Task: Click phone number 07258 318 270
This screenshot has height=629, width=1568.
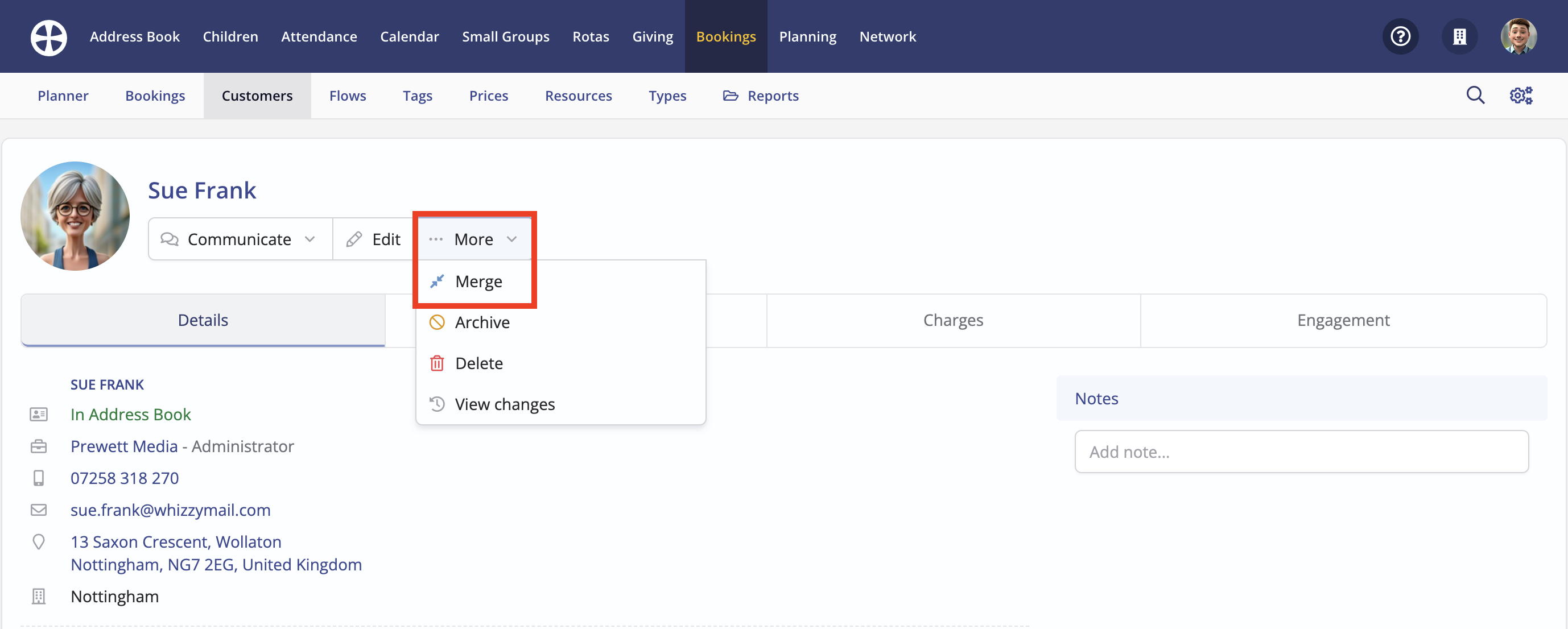Action: (x=125, y=478)
